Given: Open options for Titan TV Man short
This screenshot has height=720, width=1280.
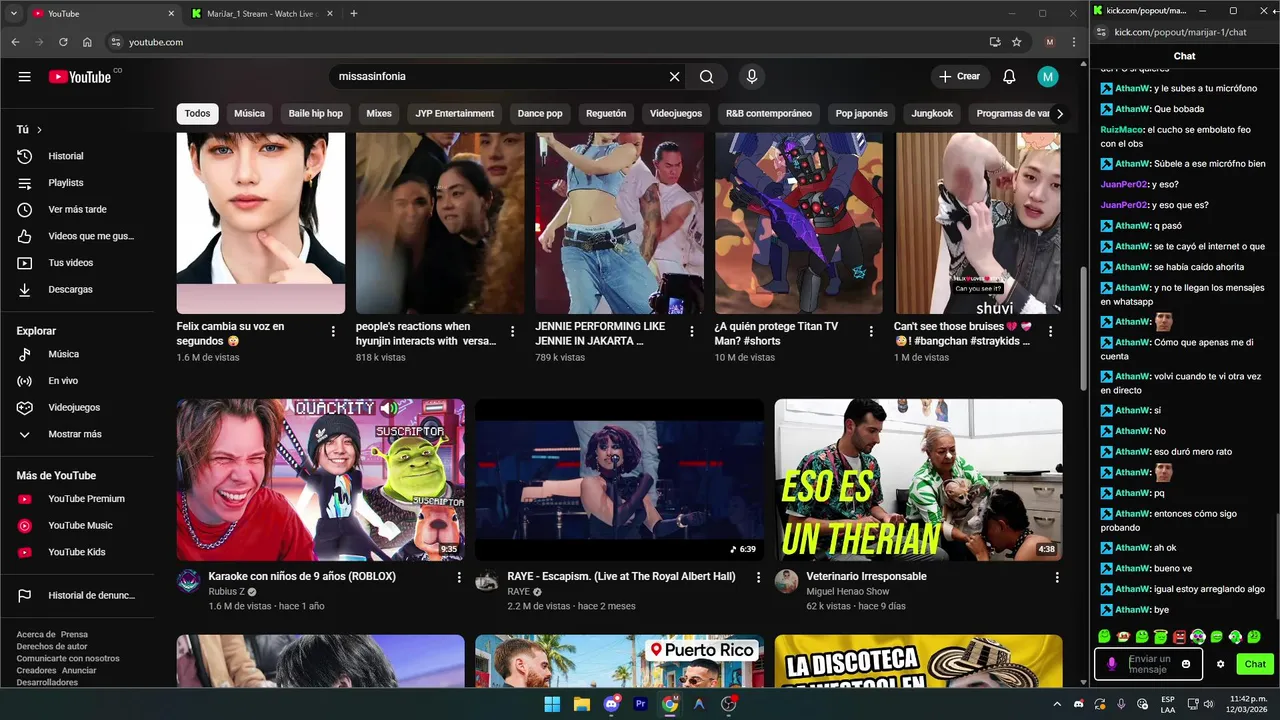Looking at the screenshot, I should [x=871, y=331].
